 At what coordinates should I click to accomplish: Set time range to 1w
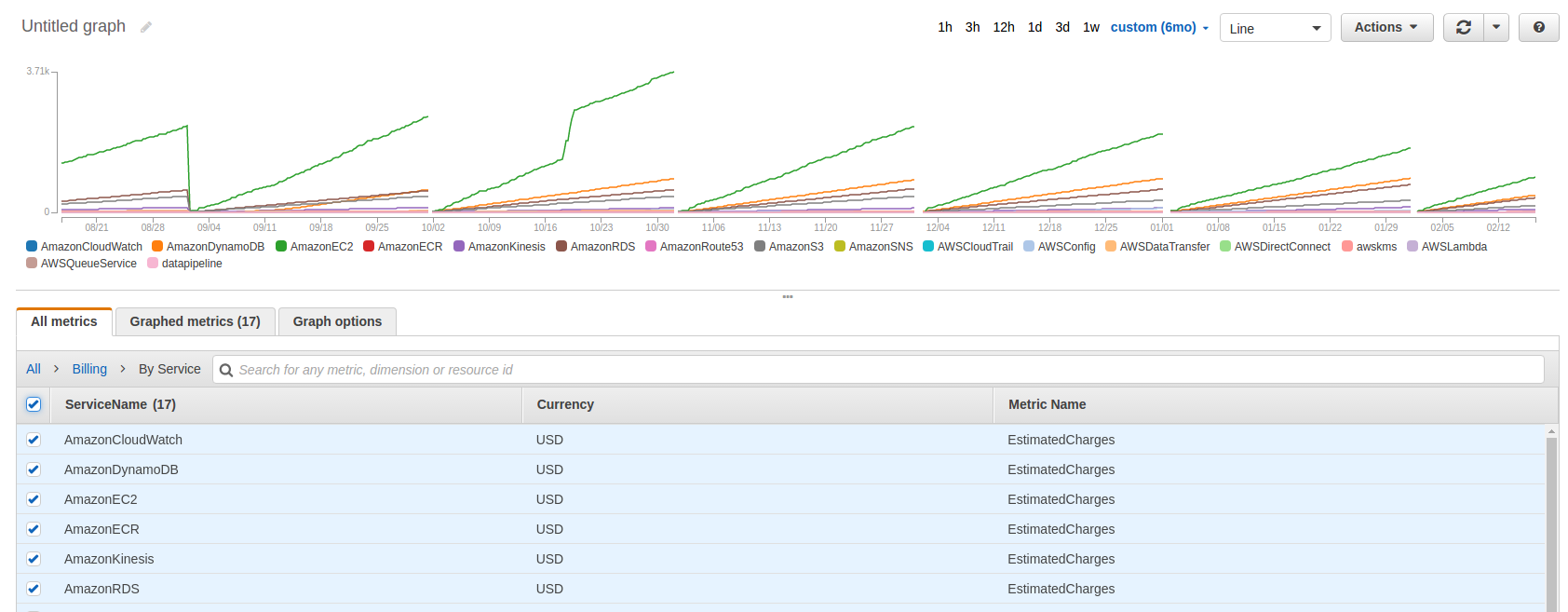click(x=1091, y=27)
